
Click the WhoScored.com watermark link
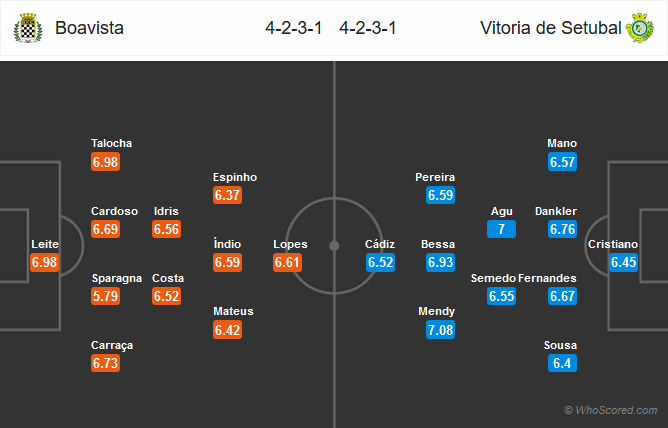pos(610,410)
